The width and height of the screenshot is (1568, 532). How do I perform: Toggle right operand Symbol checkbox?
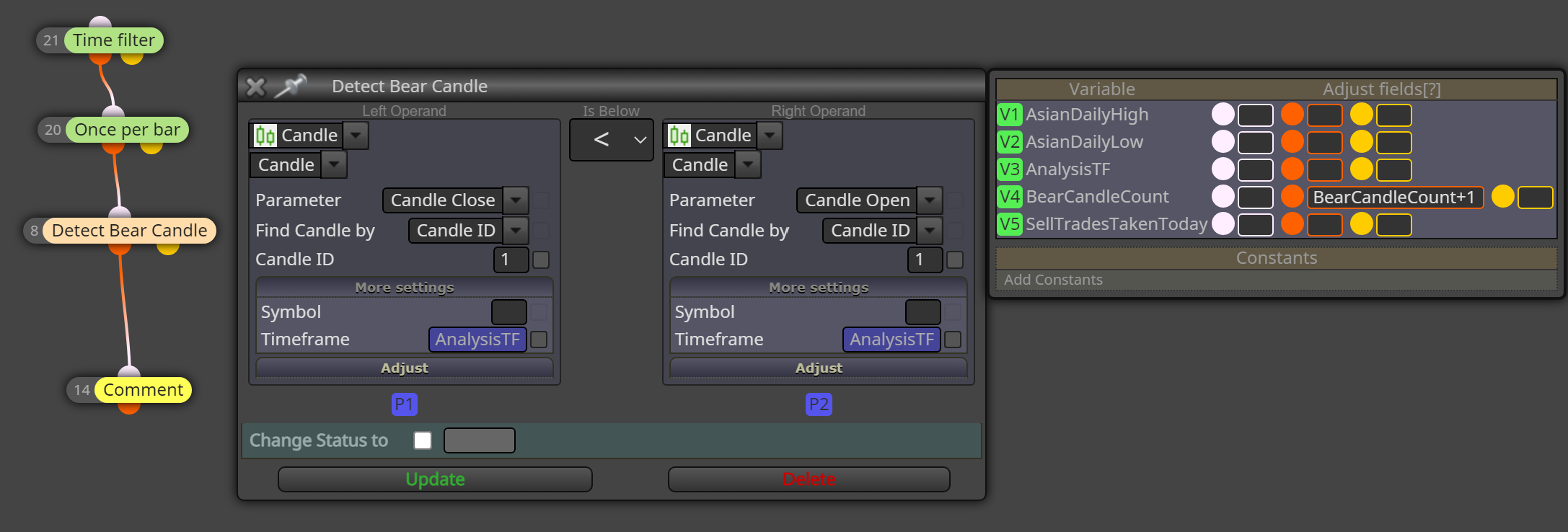(953, 312)
